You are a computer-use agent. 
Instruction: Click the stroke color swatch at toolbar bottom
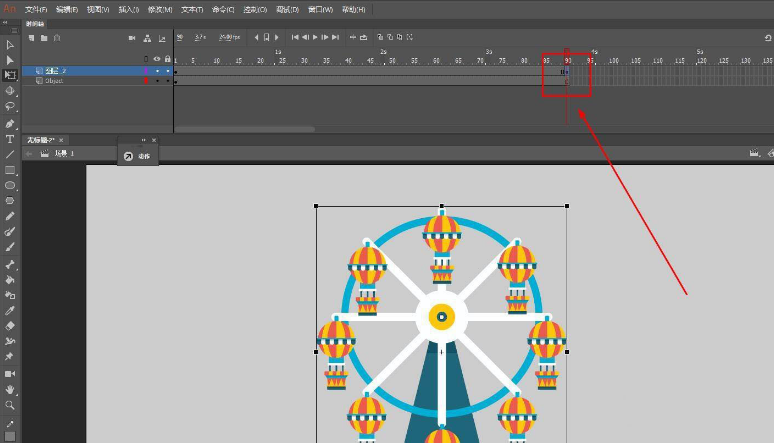[x=10, y=437]
